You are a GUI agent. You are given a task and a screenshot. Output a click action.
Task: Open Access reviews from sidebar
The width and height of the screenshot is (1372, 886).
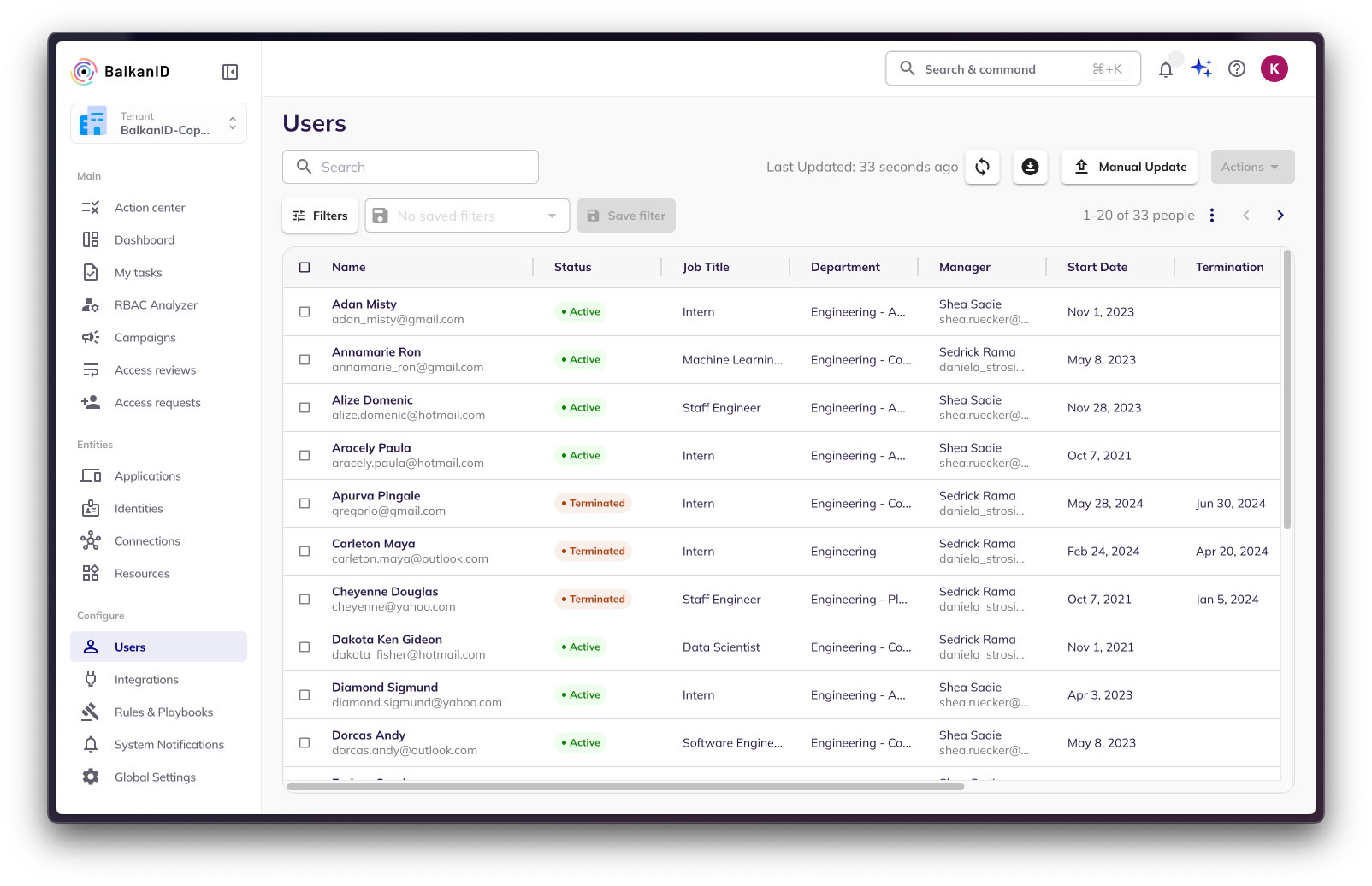pos(155,370)
